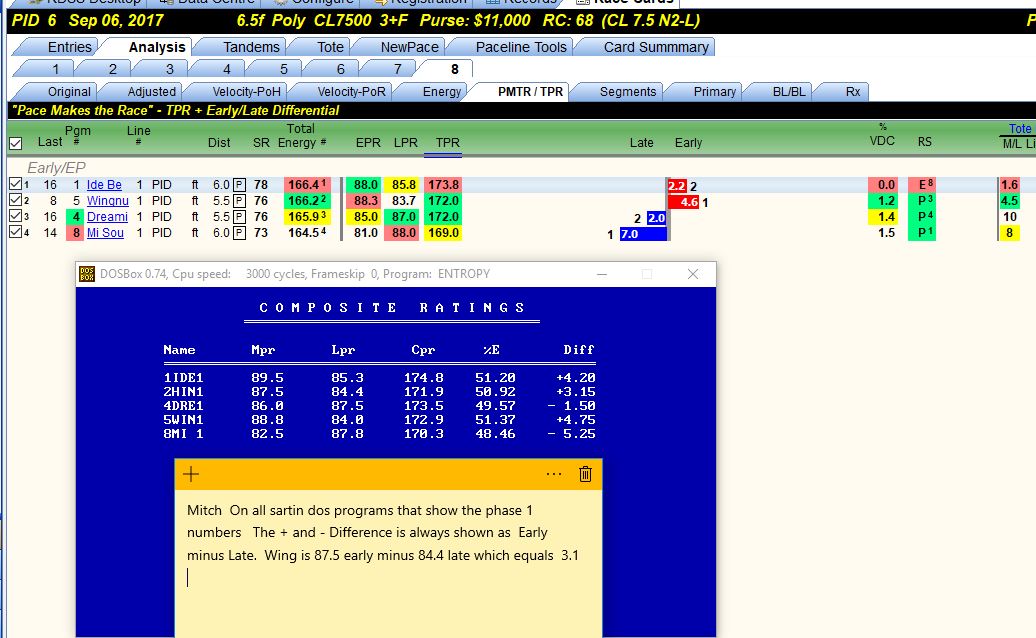Click the P surface box for Ide Be
Image resolution: width=1036 pixels, height=638 pixels.
239,185
